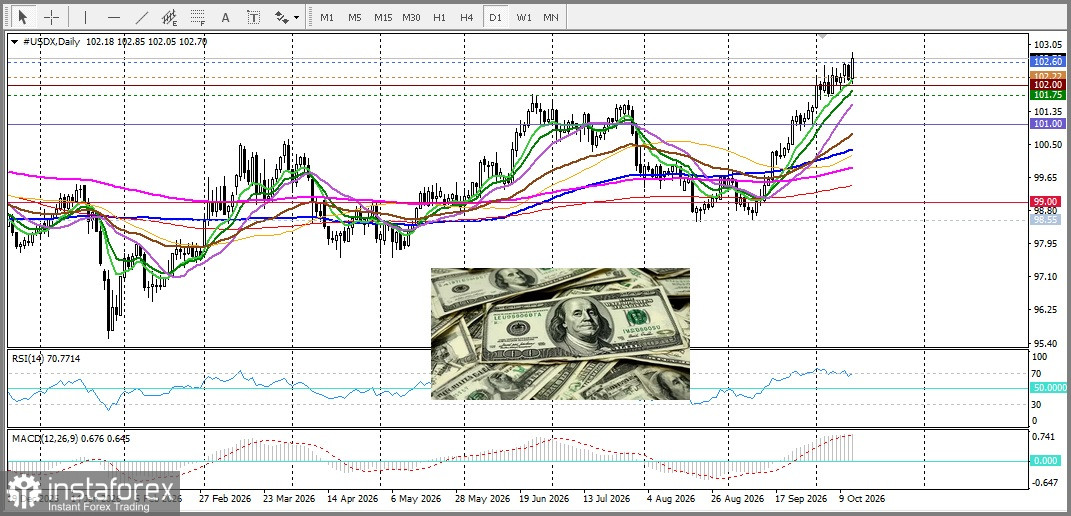This screenshot has width=1071, height=516.
Task: Click the 95.40 price scale value
Action: pos(1048,342)
